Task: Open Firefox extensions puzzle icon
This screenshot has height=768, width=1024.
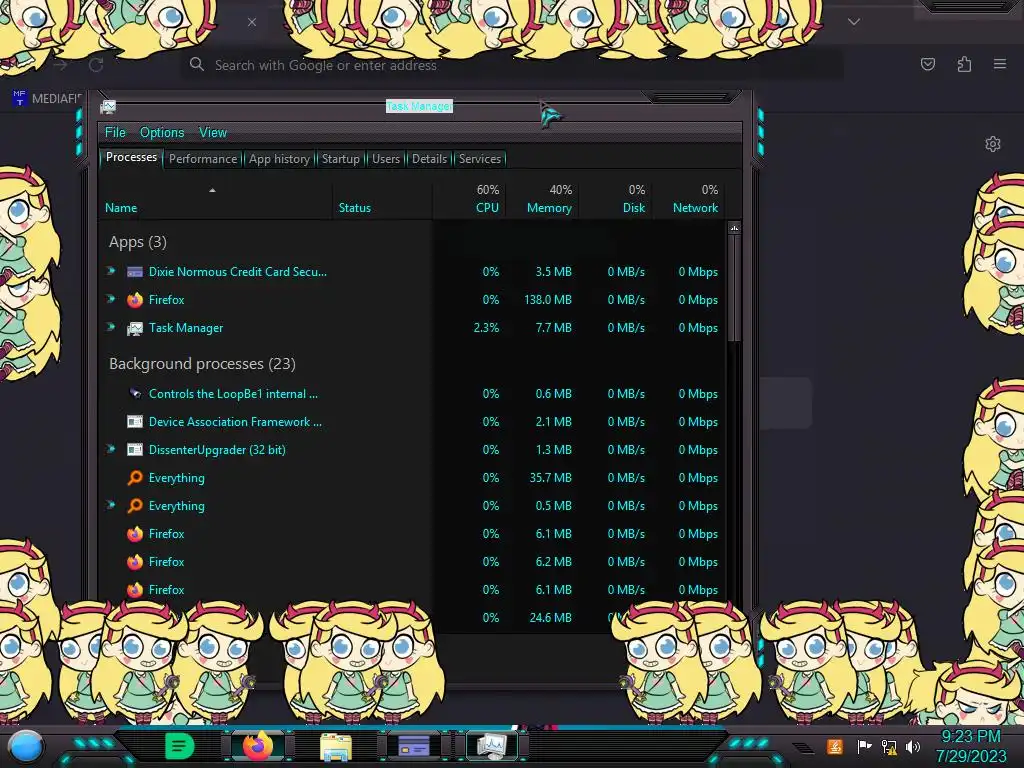Action: (964, 64)
